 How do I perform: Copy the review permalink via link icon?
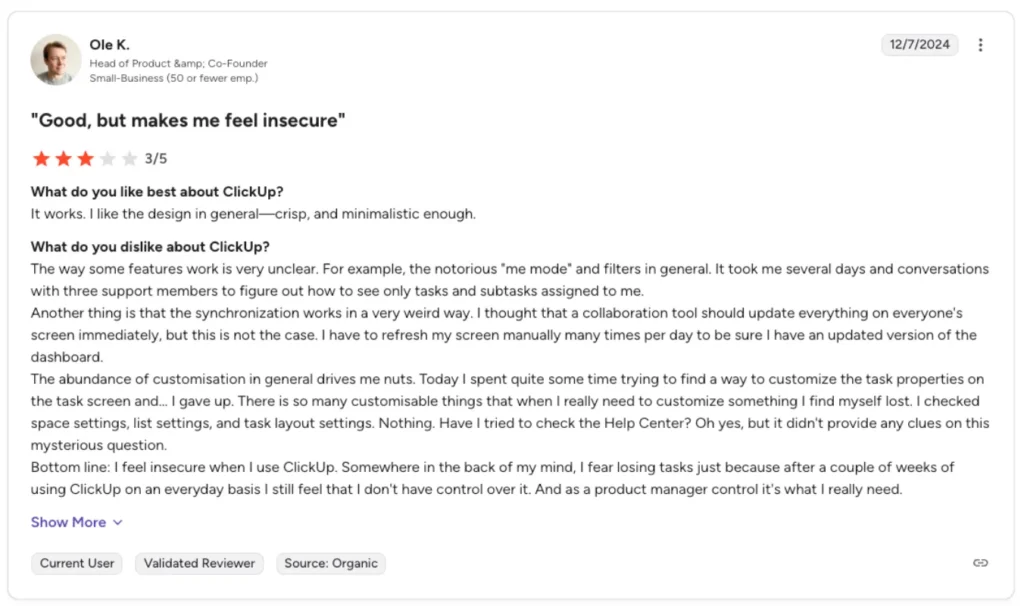pyautogui.click(x=980, y=562)
